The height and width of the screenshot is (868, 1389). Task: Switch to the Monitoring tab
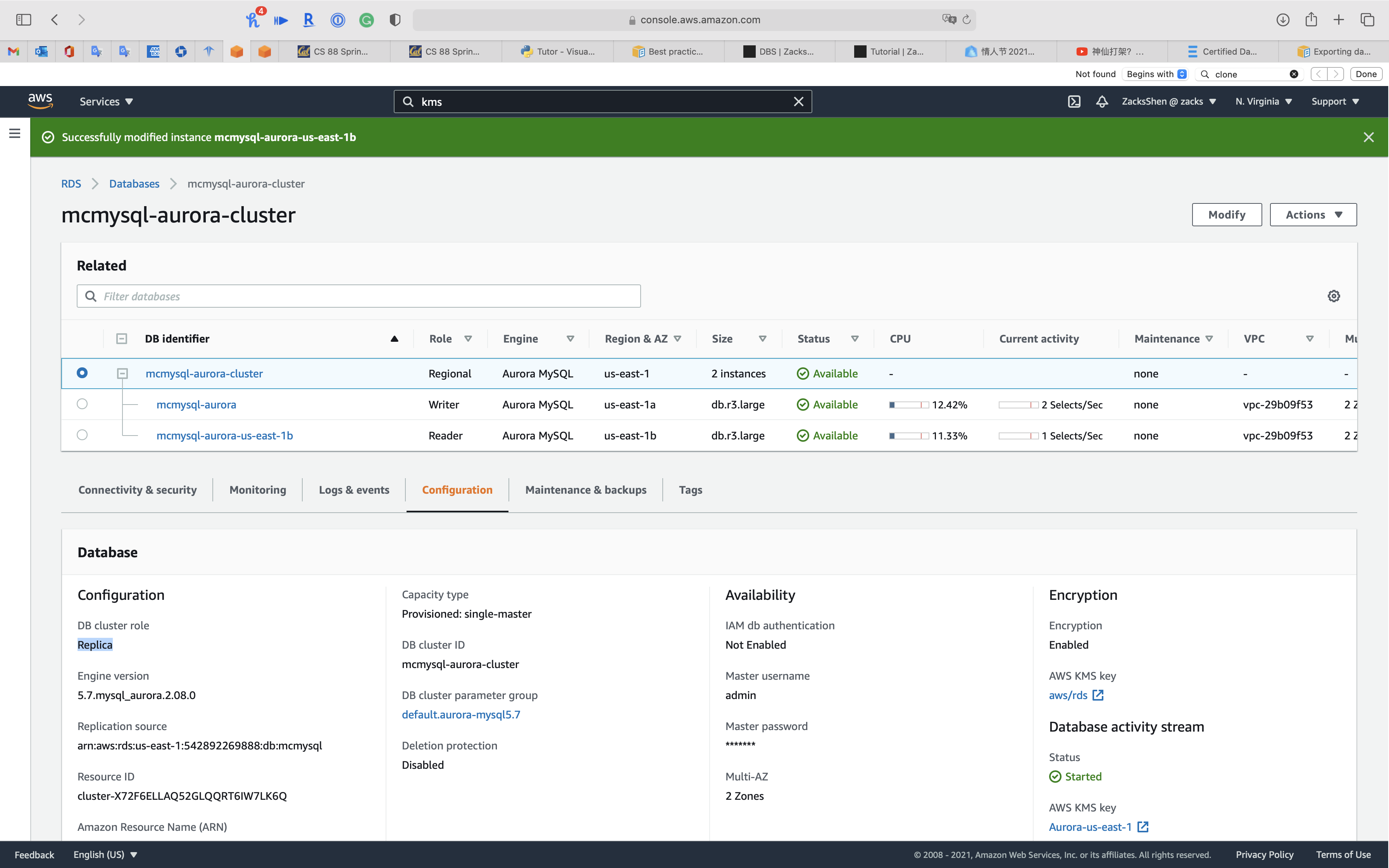tap(258, 490)
